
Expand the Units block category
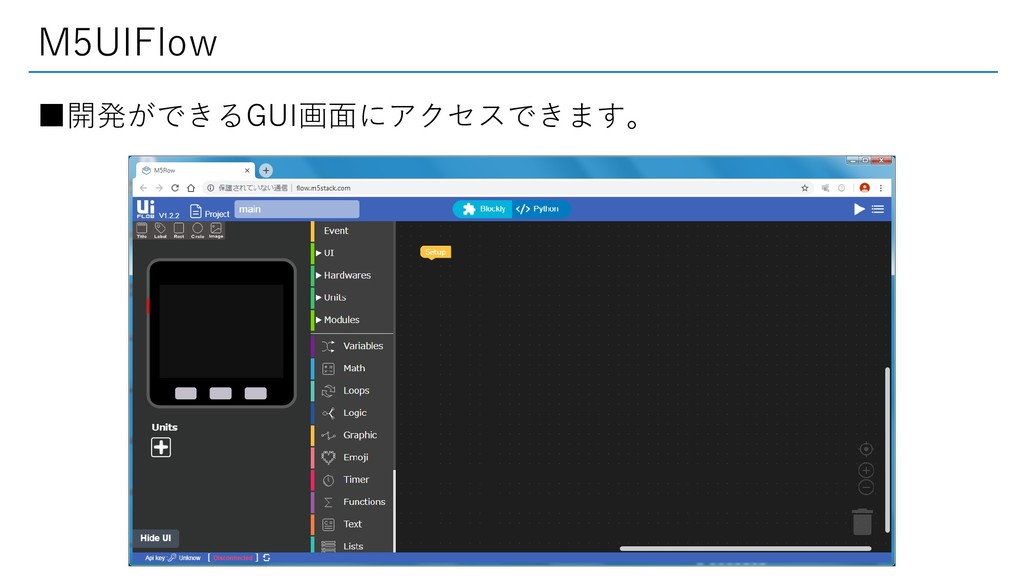tap(353, 297)
